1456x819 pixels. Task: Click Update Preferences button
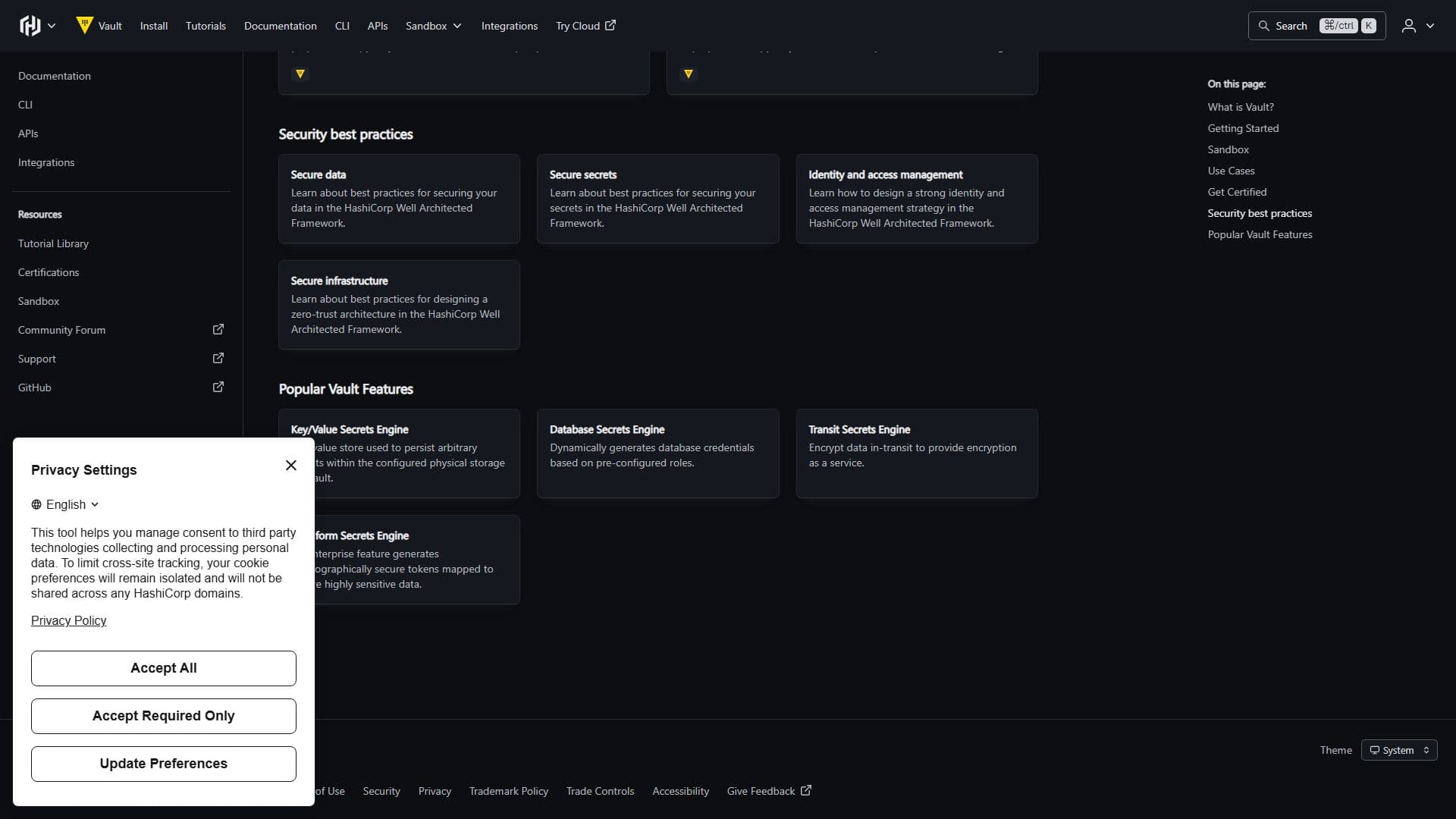point(164,764)
